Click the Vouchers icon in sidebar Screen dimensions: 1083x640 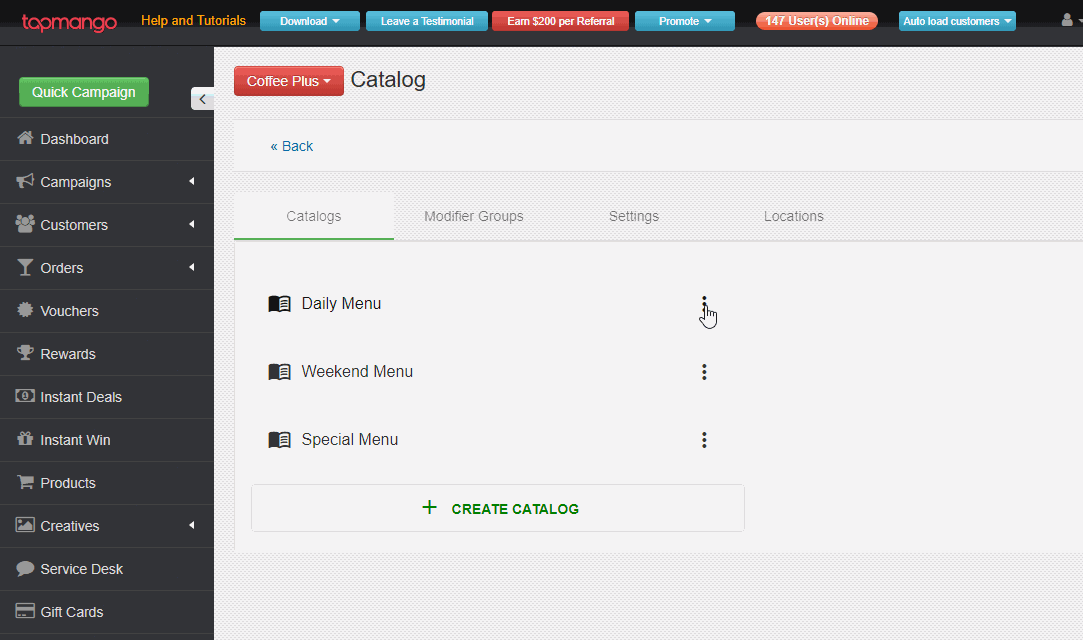pyautogui.click(x=23, y=311)
